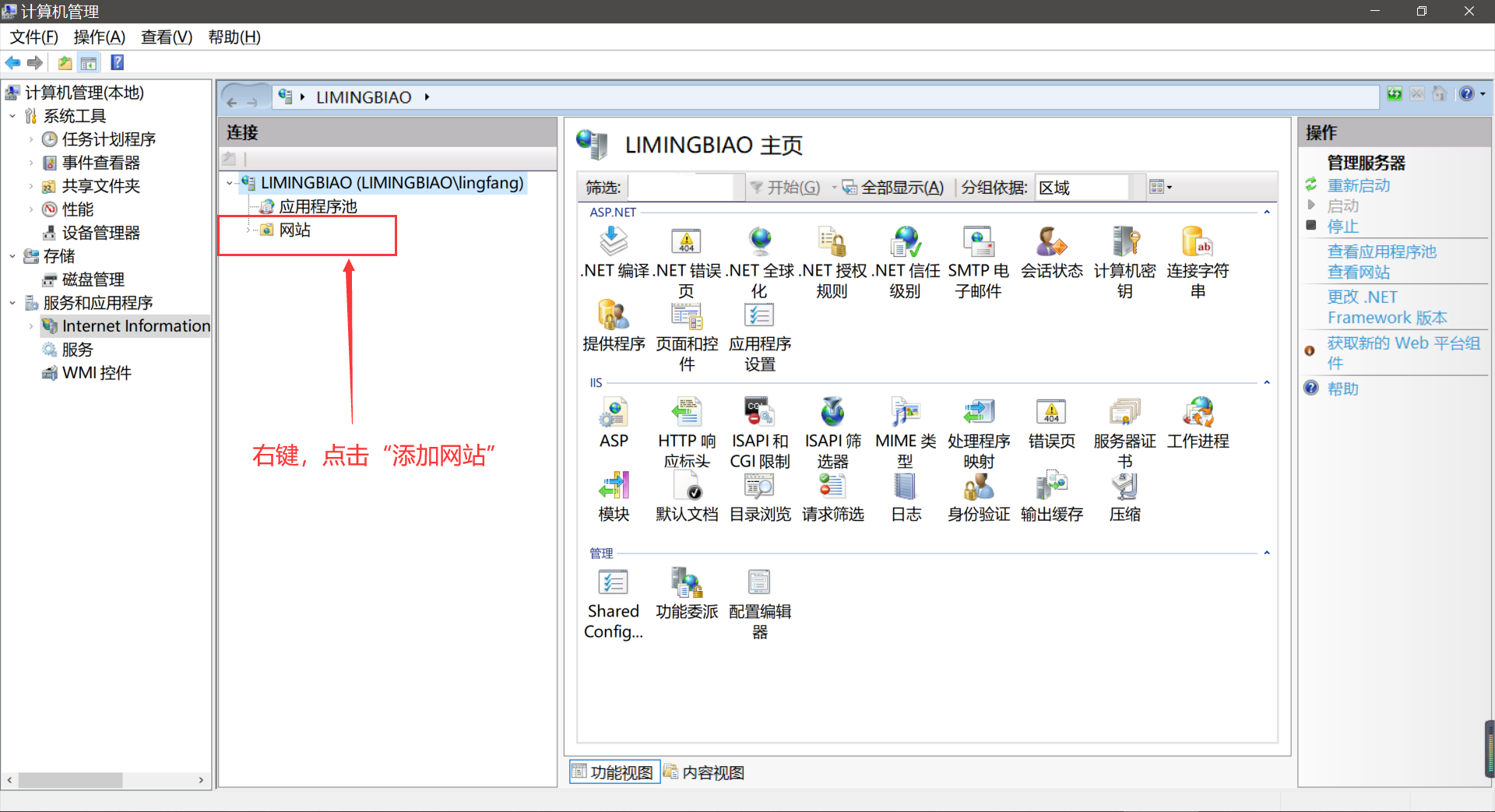Open the Shared Config feature icon

click(614, 583)
